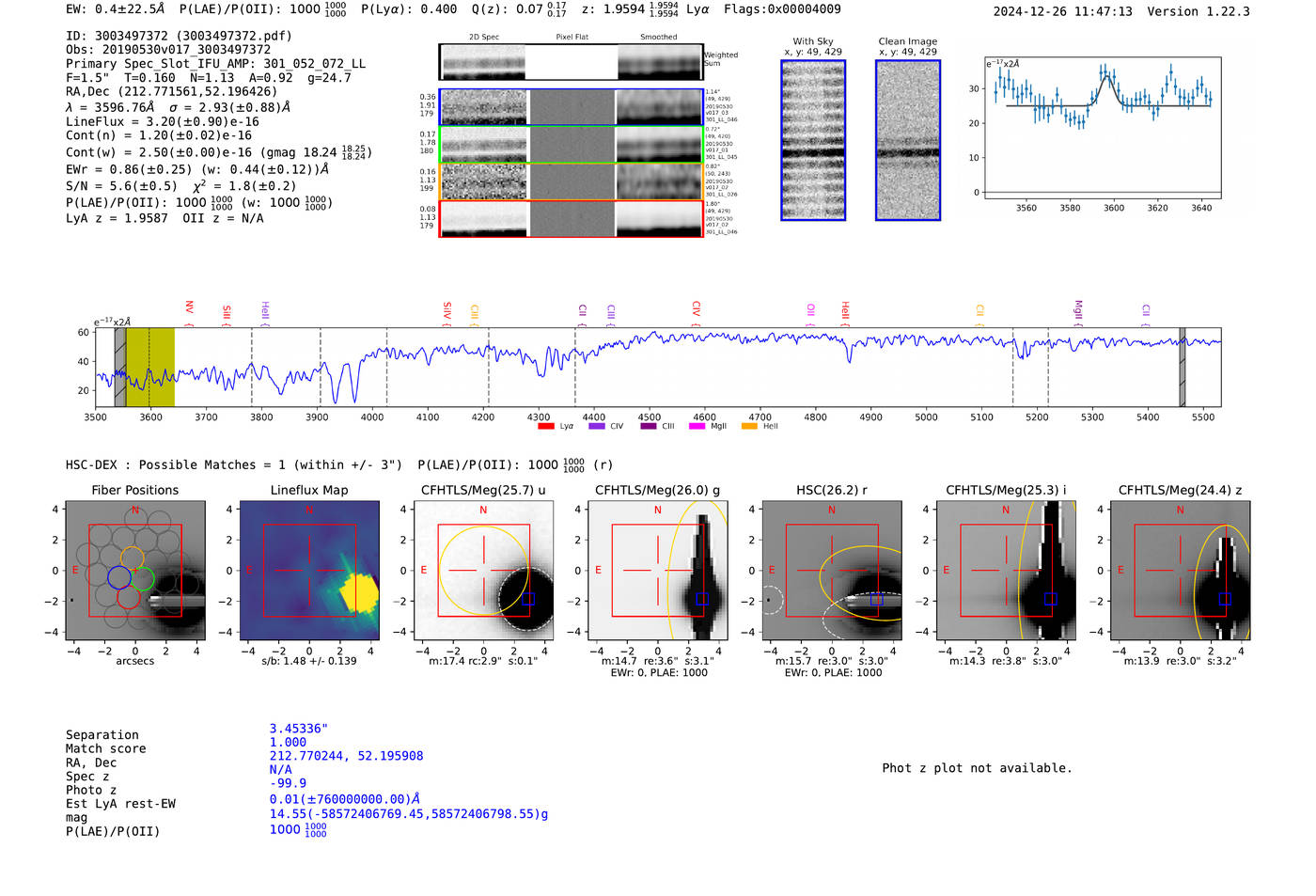
Task: Click the 2D Spec column header
Action: pyautogui.click(x=483, y=38)
